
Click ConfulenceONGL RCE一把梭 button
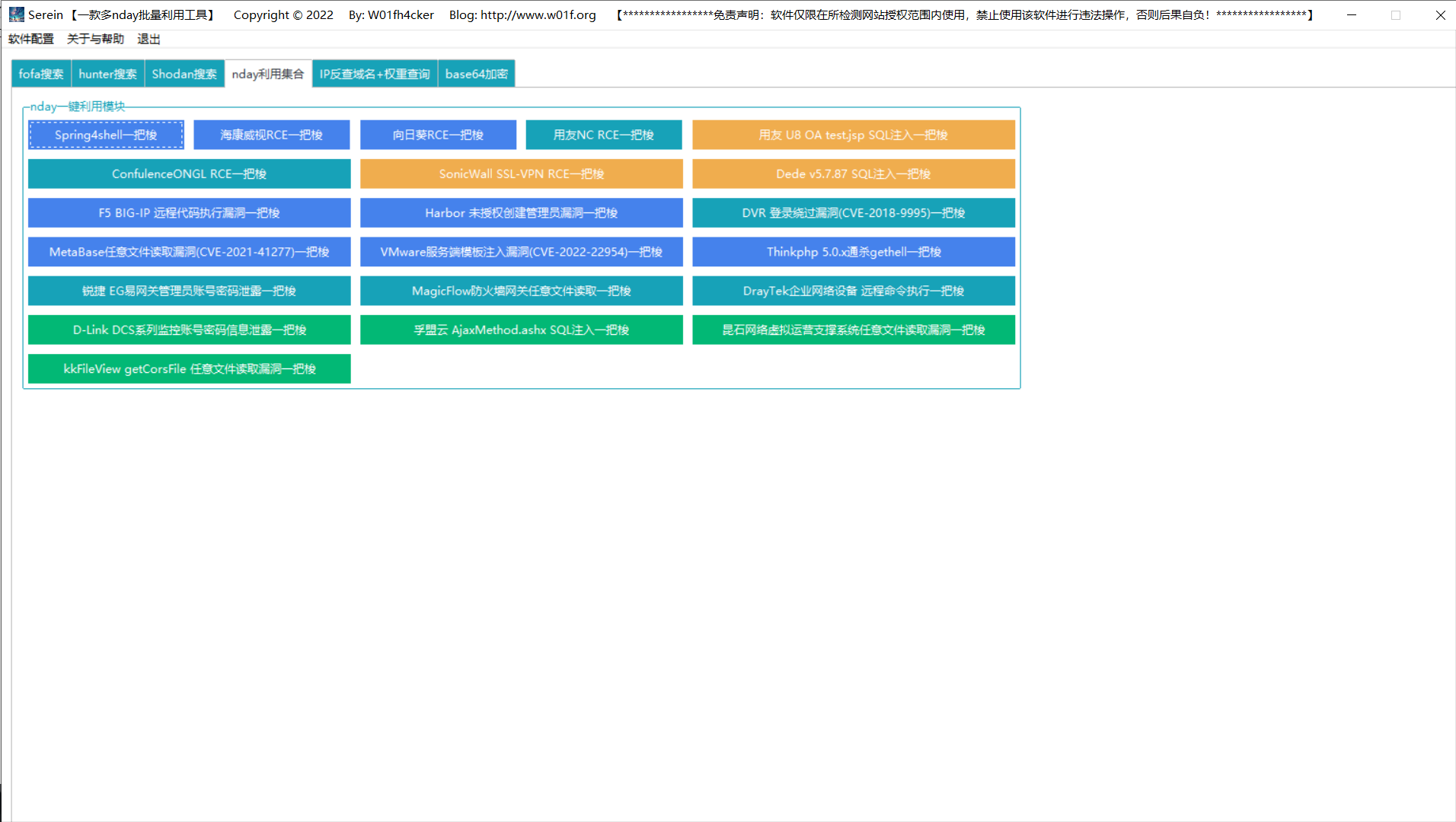[x=190, y=174]
